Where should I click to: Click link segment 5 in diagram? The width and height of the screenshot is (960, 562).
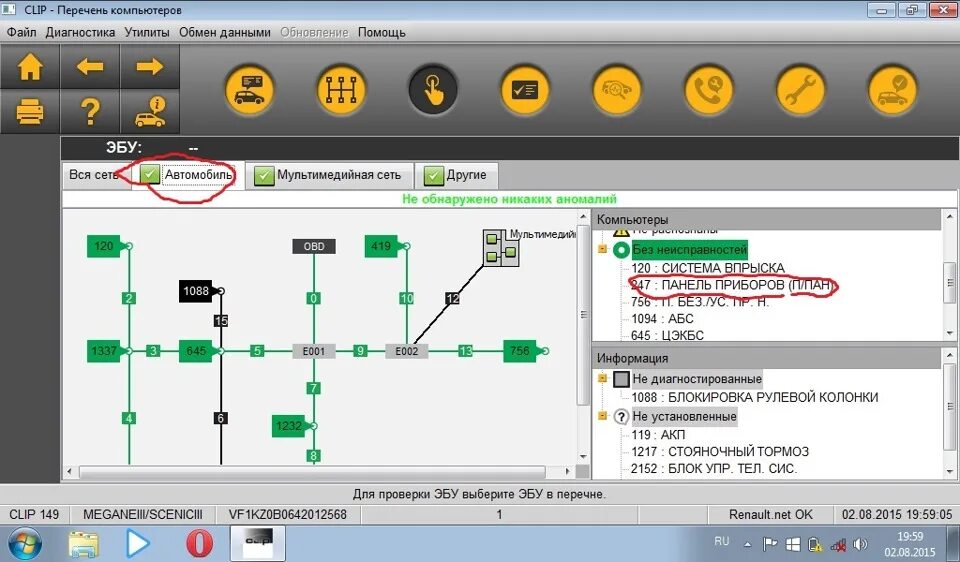pyautogui.click(x=258, y=351)
